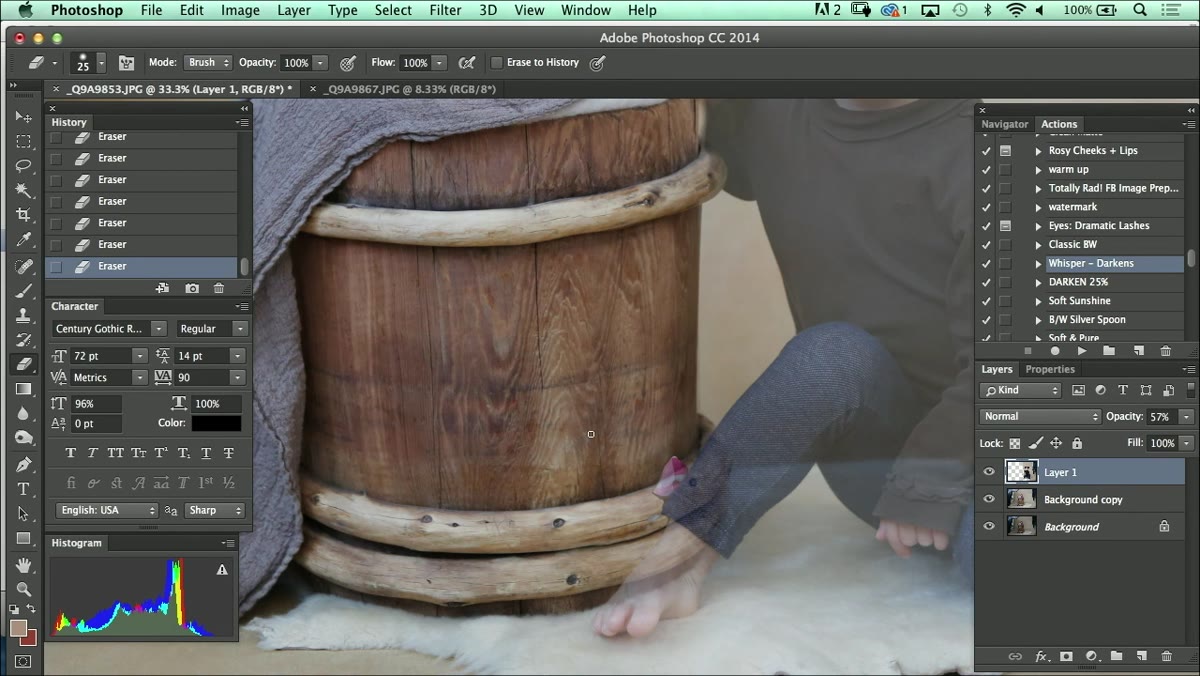The height and width of the screenshot is (676, 1200).
Task: Create new snapshot in History panel
Action: tap(192, 288)
